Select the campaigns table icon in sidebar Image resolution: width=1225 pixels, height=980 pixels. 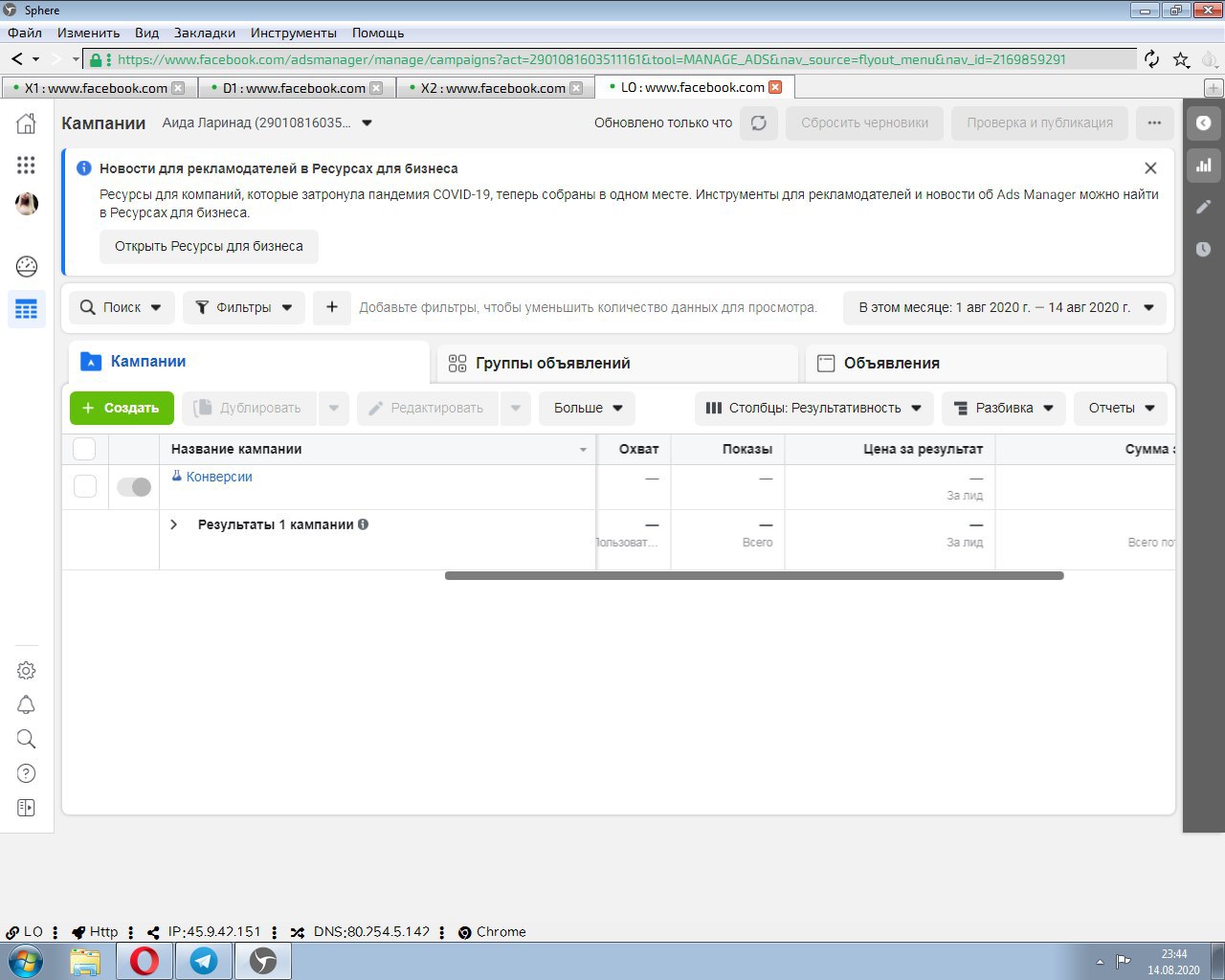click(x=27, y=309)
